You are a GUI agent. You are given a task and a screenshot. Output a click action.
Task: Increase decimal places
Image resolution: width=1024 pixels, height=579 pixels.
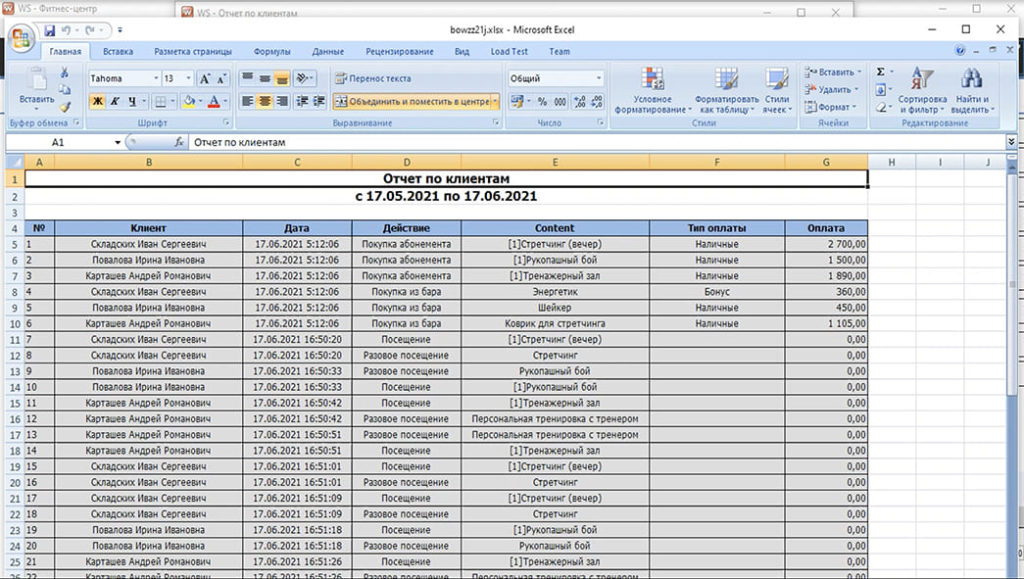click(x=579, y=101)
